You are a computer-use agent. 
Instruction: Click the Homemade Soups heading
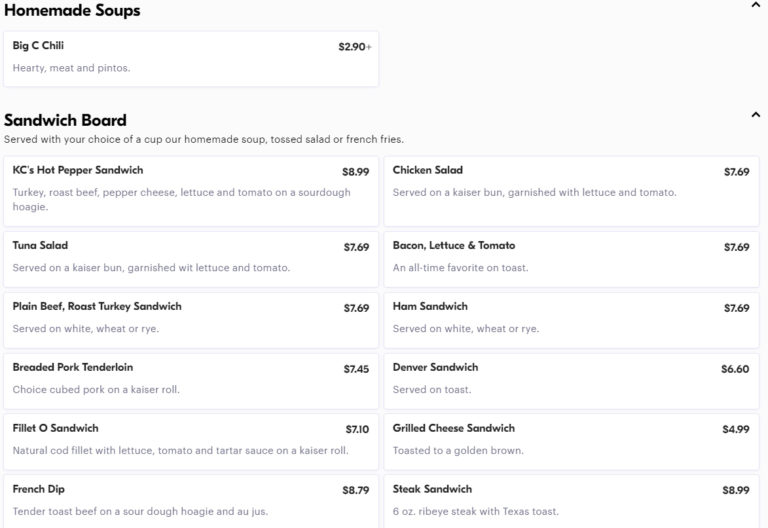pos(72,10)
